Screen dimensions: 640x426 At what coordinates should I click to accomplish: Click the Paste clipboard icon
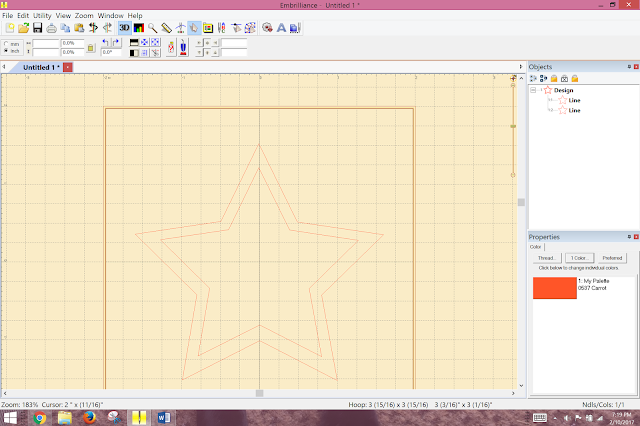click(x=79, y=28)
